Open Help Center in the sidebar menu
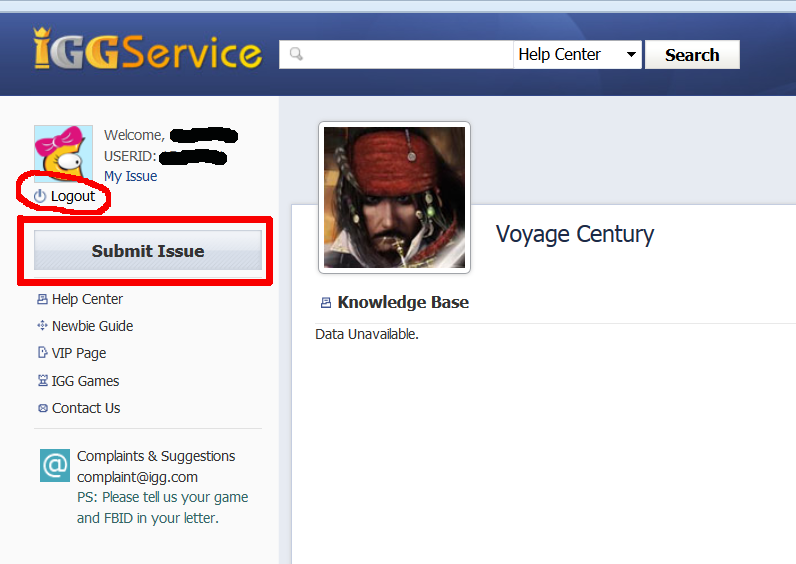The image size is (796, 564). point(87,299)
